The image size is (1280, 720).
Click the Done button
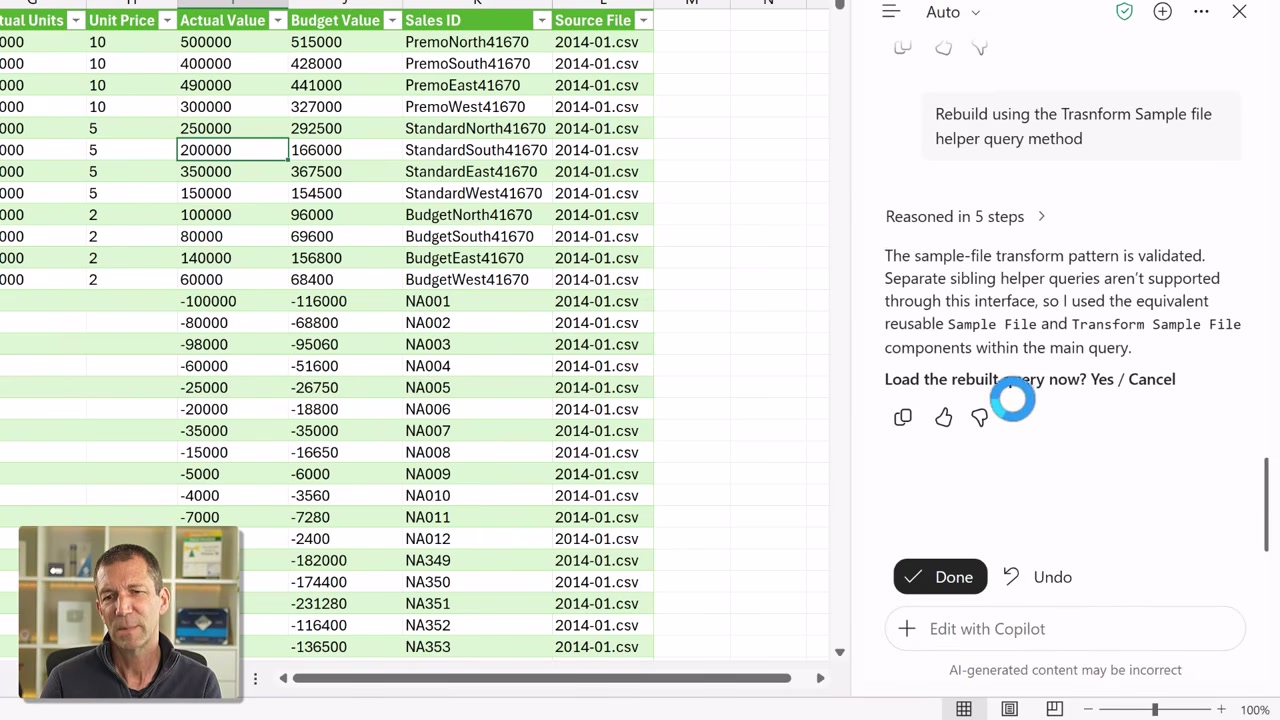[940, 577]
